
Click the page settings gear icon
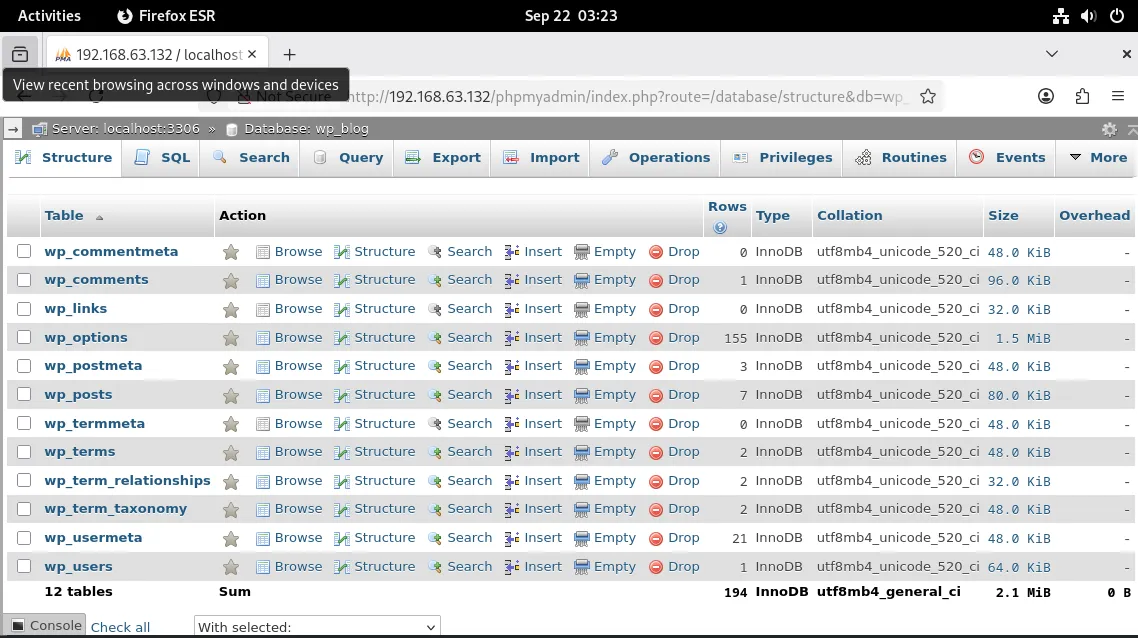pyautogui.click(x=1109, y=129)
